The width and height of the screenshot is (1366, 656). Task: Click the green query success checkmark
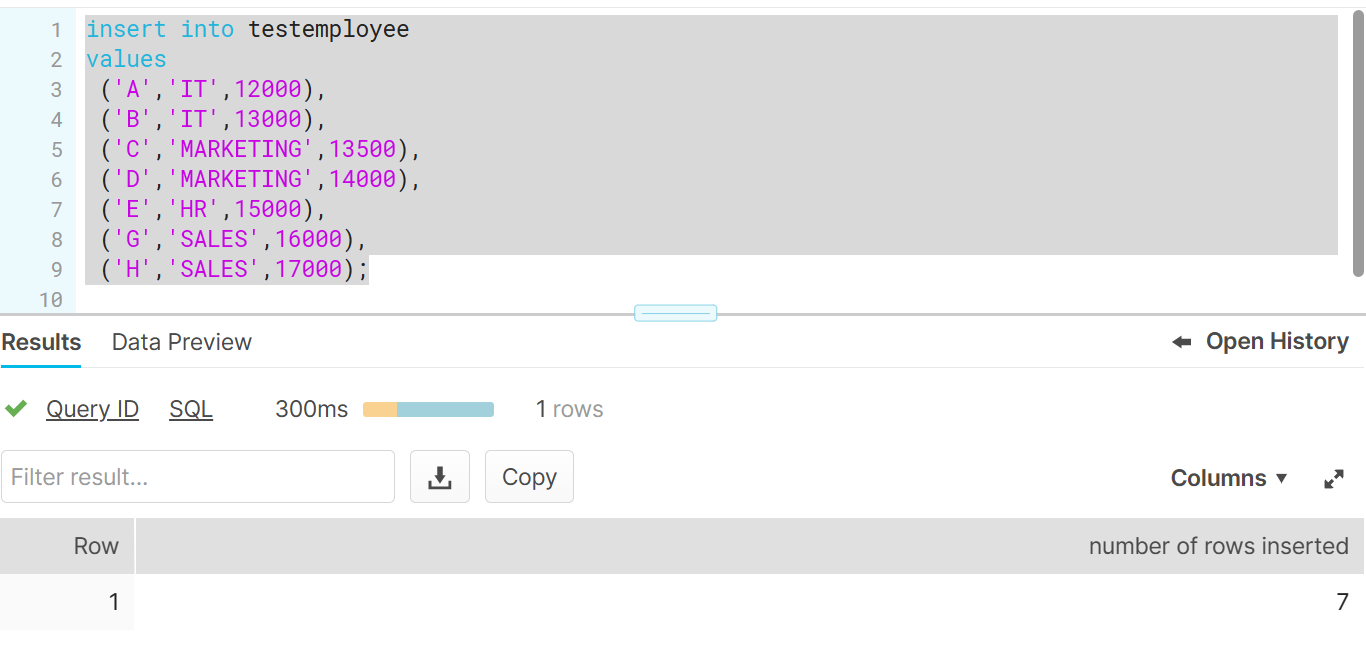point(16,408)
